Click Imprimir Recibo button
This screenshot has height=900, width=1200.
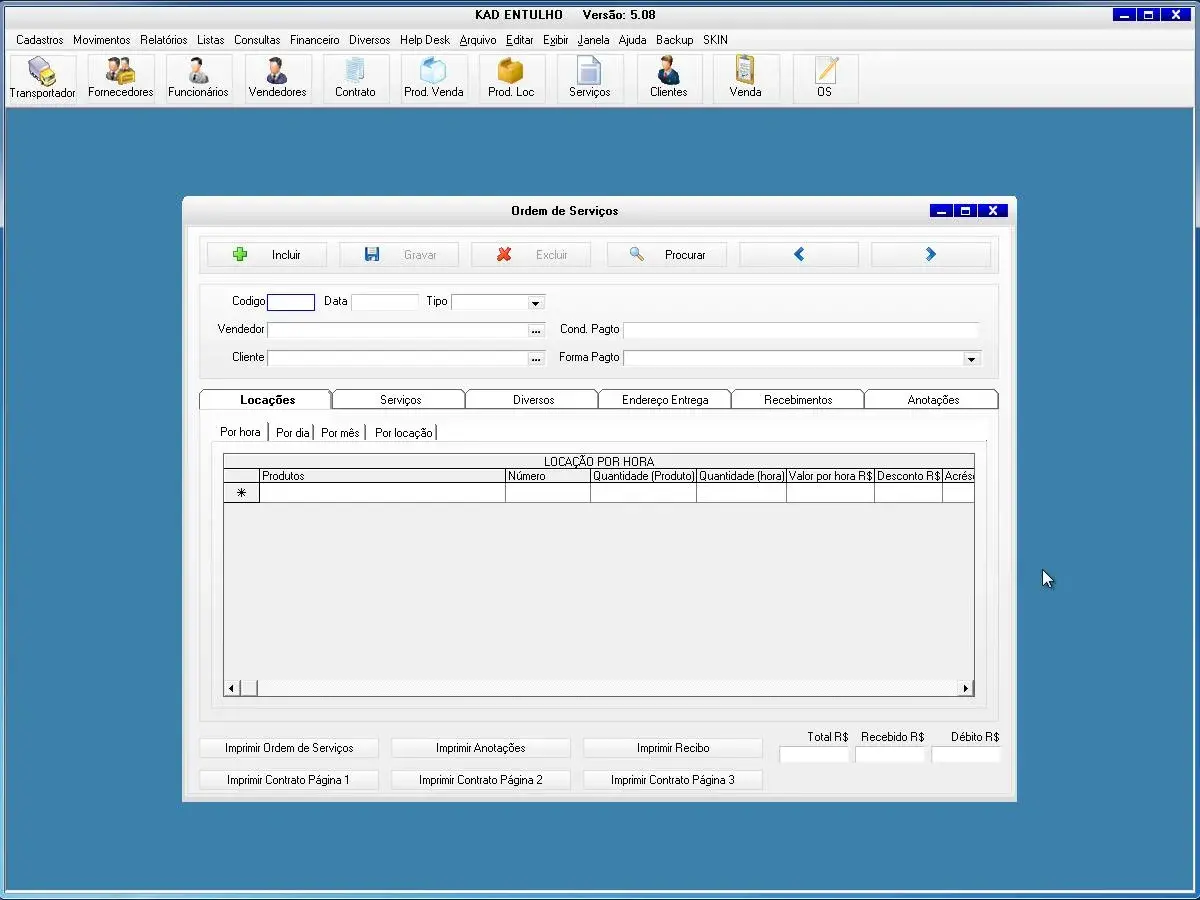(672, 748)
